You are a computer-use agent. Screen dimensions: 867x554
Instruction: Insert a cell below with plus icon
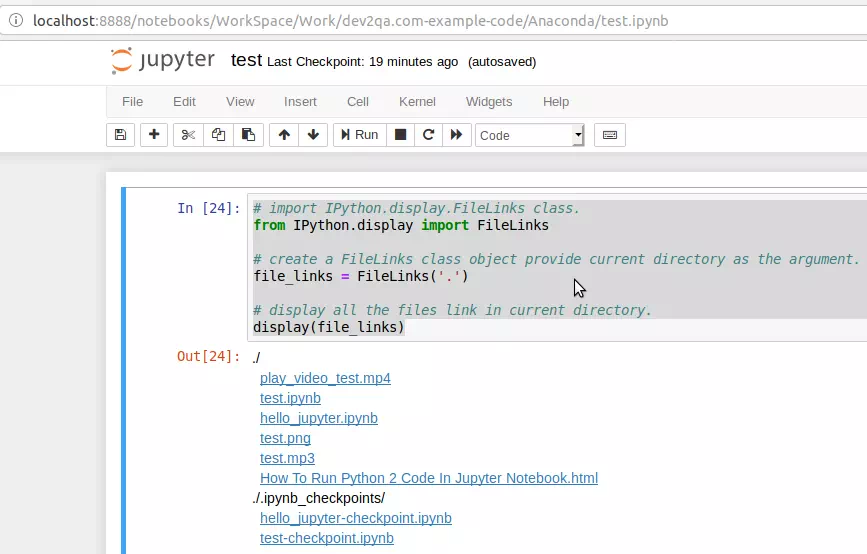point(154,135)
